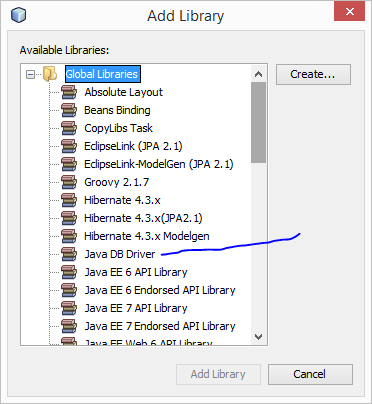Select Java EE 6 Endorsed API Library
The image size is (372, 404).
coord(160,290)
